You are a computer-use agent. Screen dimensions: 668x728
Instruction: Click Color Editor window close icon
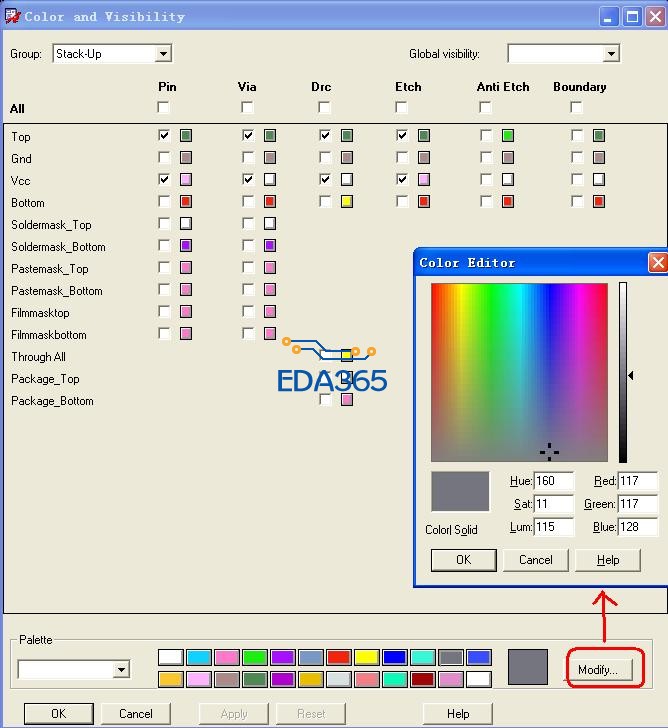pyautogui.click(x=658, y=263)
